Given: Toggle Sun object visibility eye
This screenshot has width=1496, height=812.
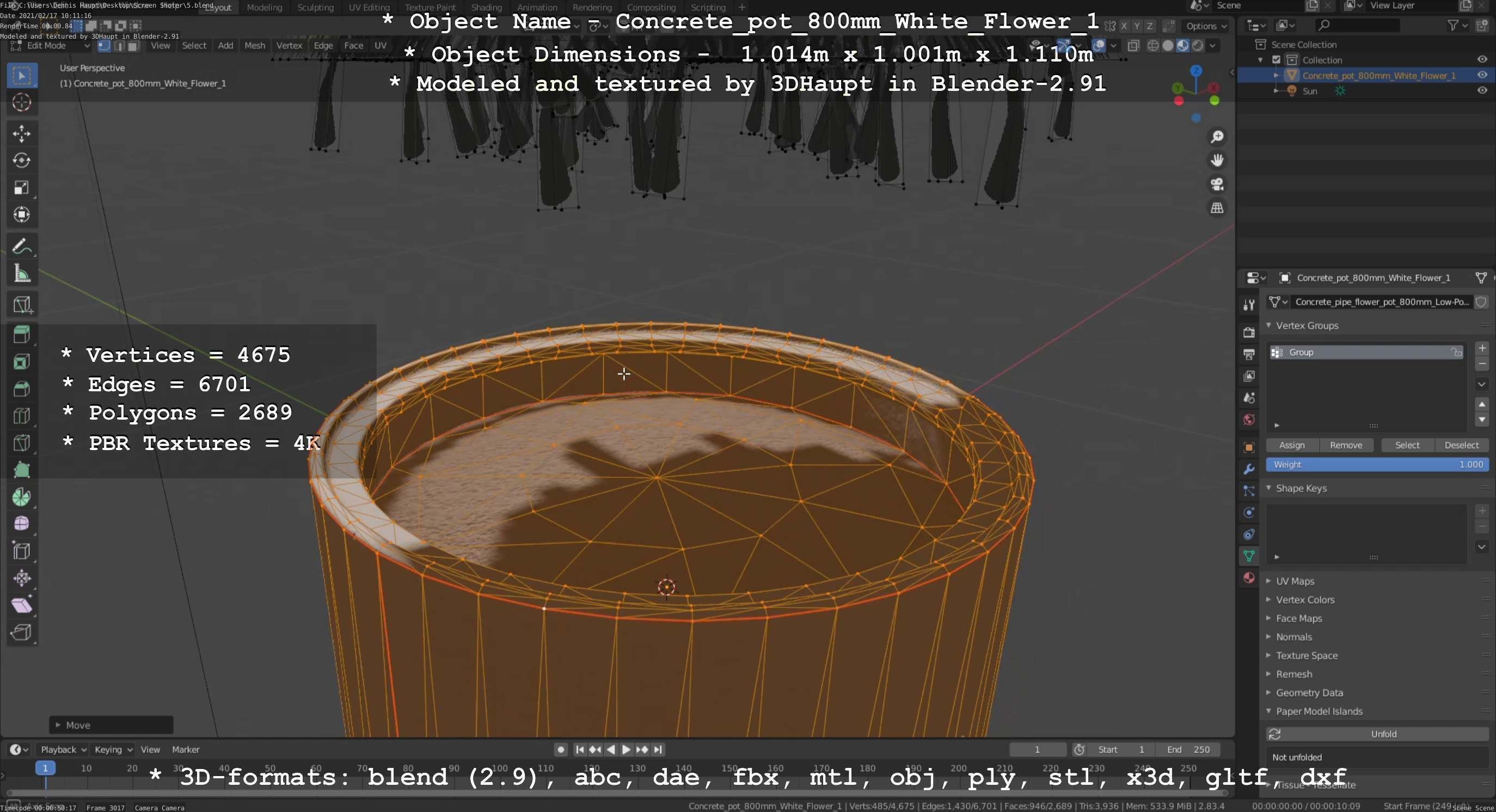Looking at the screenshot, I should point(1481,90).
